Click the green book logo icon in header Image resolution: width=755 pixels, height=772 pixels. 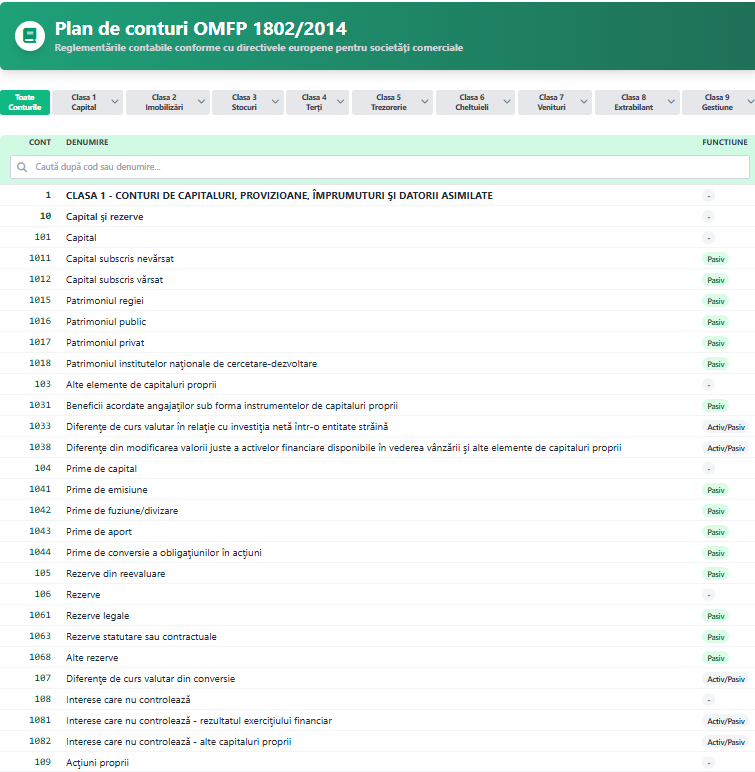30,35
